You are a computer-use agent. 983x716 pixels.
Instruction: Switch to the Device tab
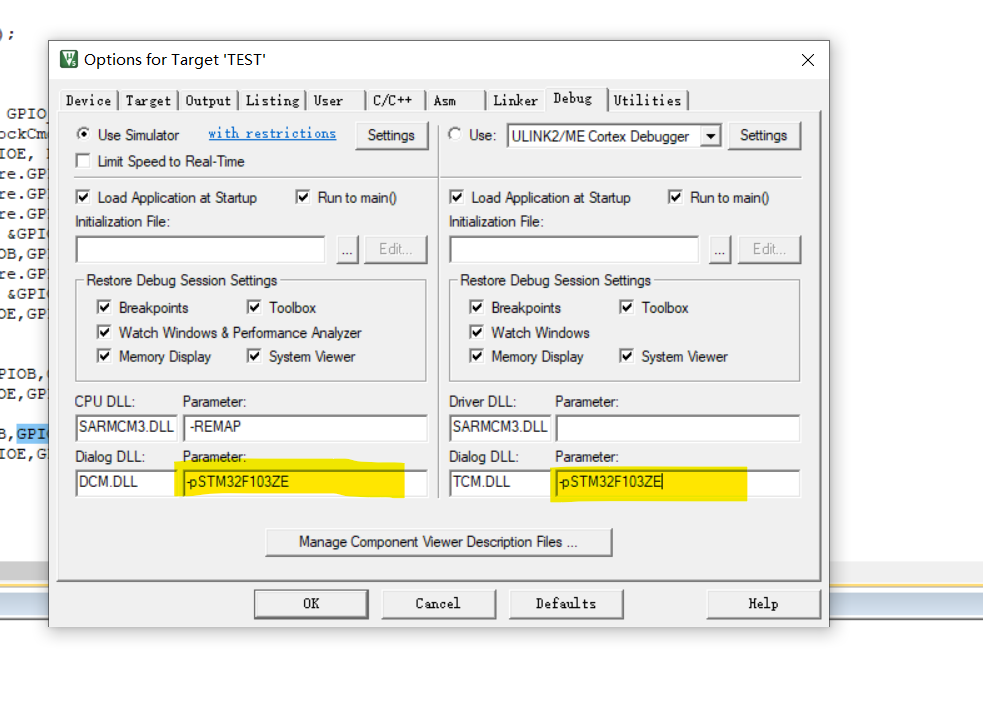88,101
